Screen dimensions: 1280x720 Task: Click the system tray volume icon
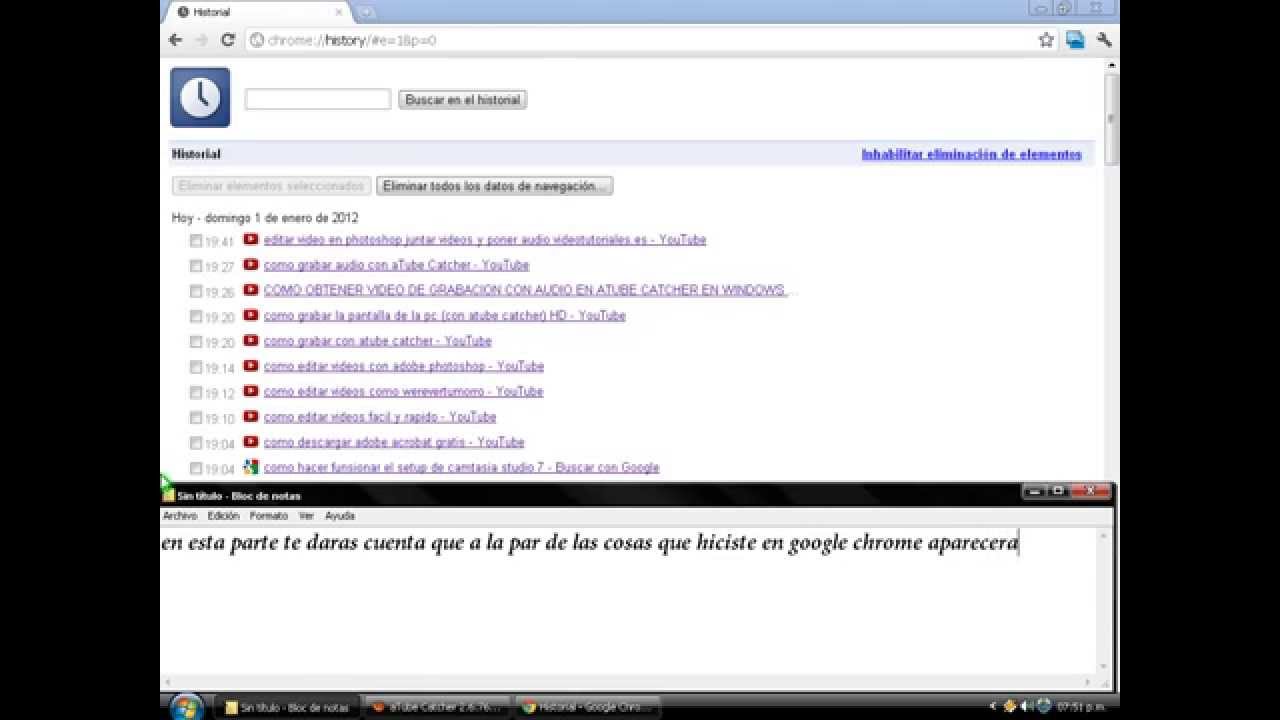coord(1027,706)
